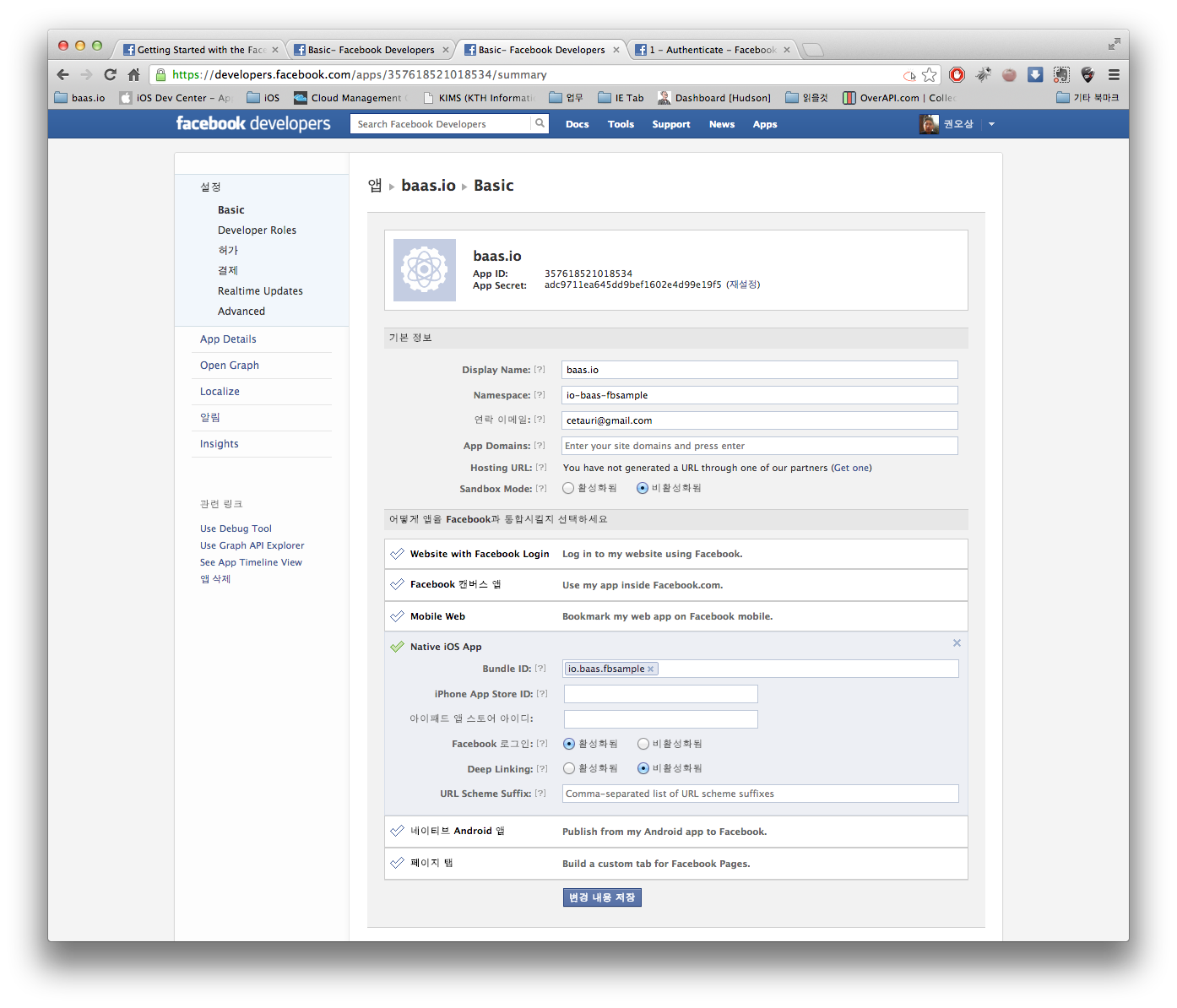Reload the page with the refresh icon
Screen dimensions: 1177x1008
(x=110, y=74)
